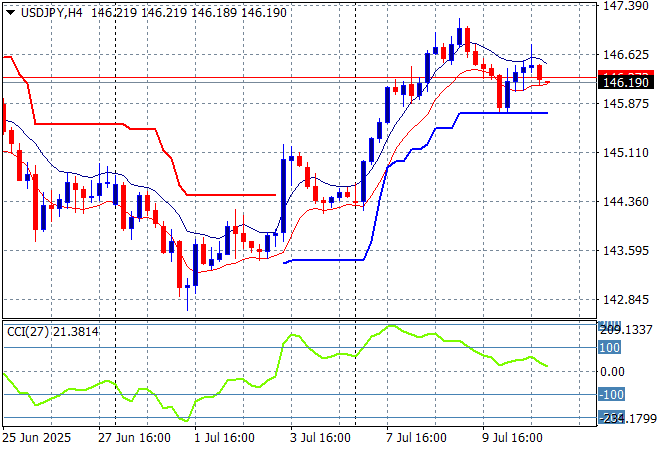Image resolution: width=660 pixels, height=450 pixels.
Task: Click the 209.1337 CCI scale maximum
Action: tap(626, 330)
